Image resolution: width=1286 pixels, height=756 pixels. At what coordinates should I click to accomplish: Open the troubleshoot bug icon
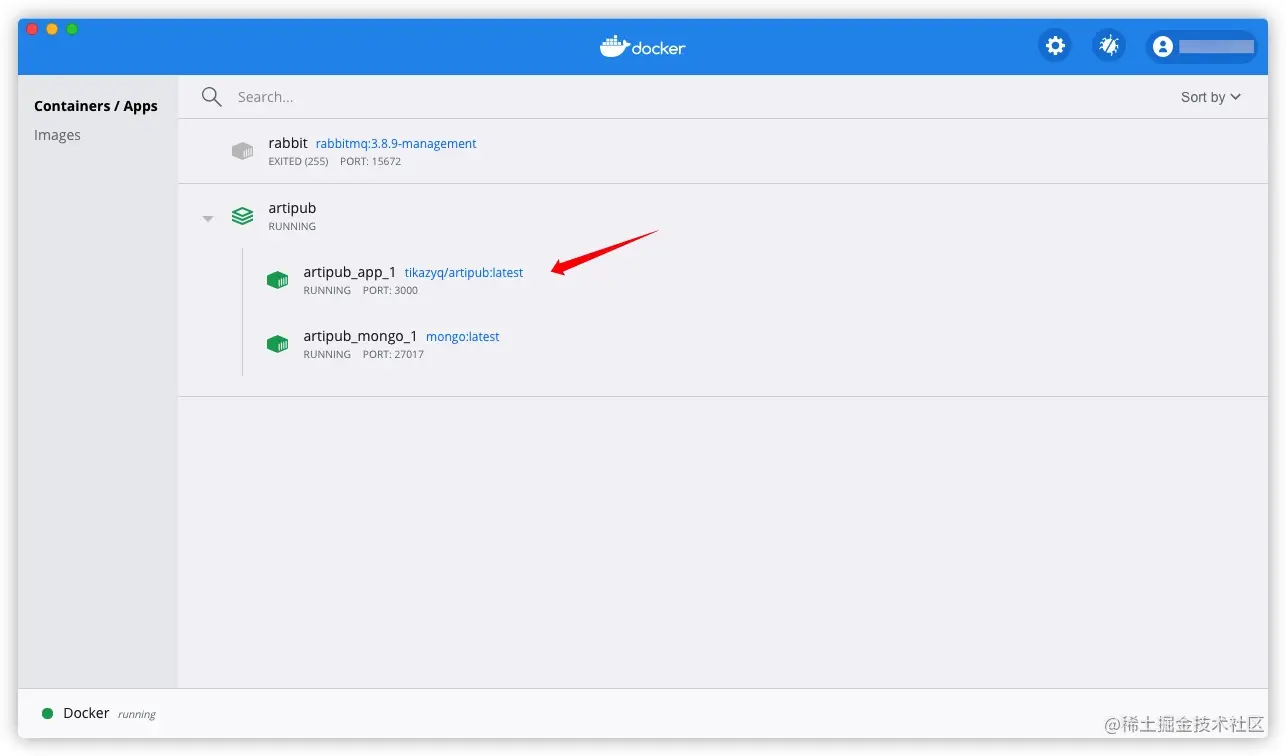tap(1109, 46)
